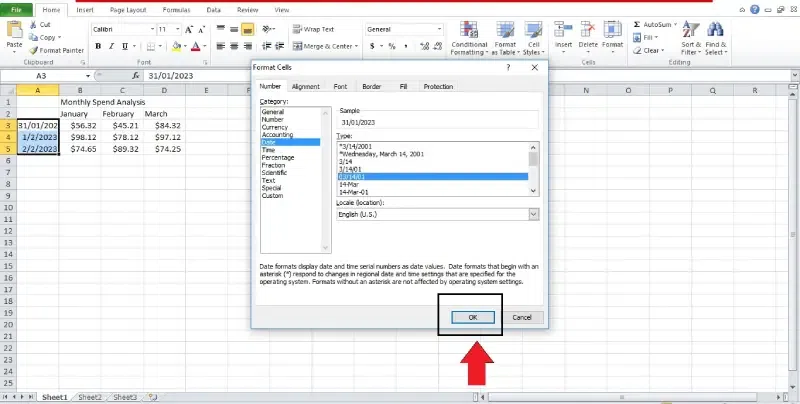
Task: Click the Delete cells icon
Action: 588,31
